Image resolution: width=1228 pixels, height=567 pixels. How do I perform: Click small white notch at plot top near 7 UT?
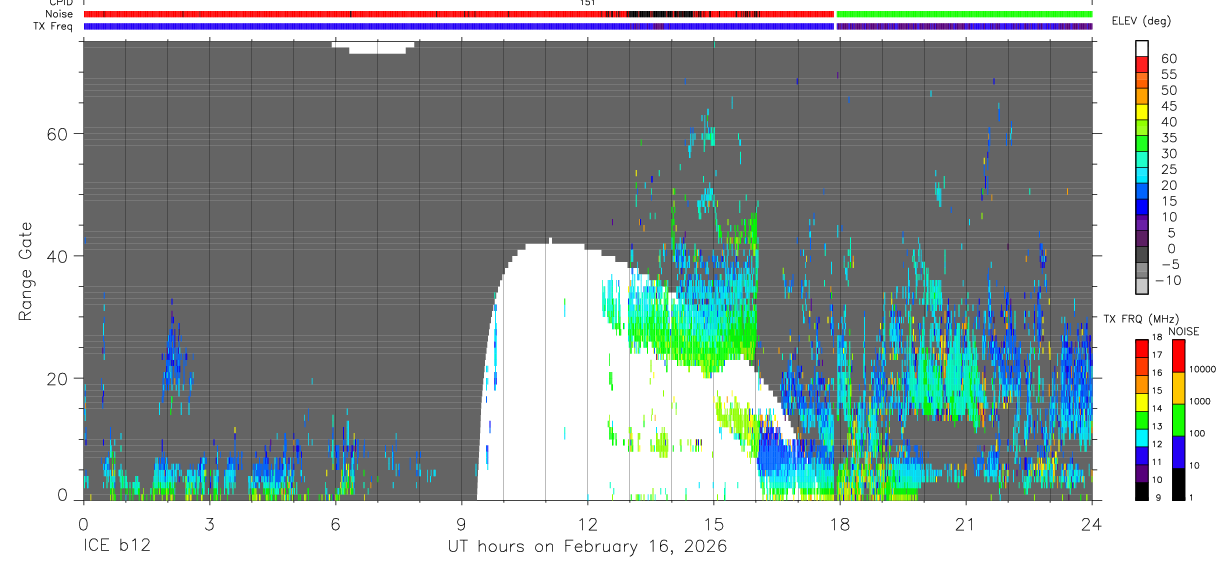pyautogui.click(x=372, y=47)
